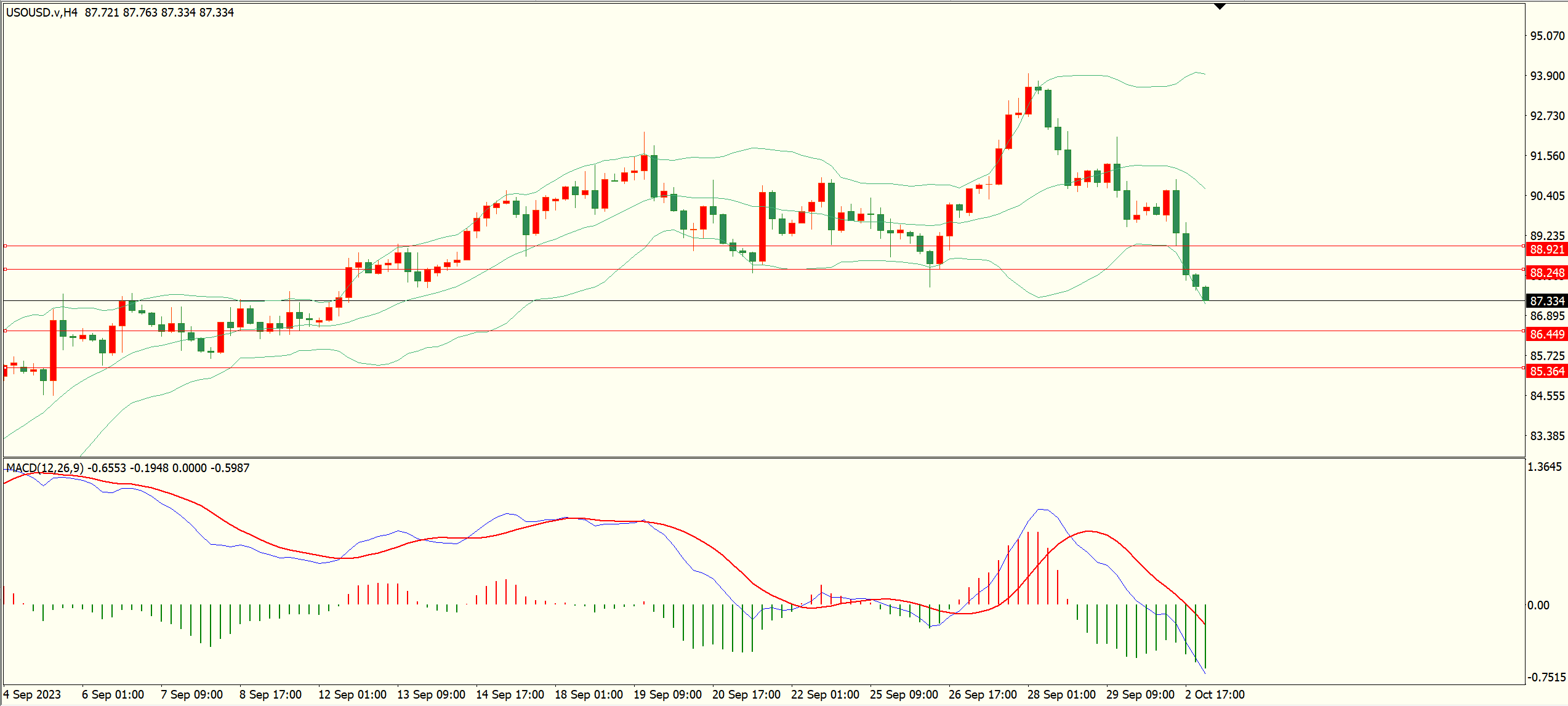This screenshot has width=1568, height=706.
Task: Click the 8 Sep 17:00 time label
Action: [x=270, y=694]
